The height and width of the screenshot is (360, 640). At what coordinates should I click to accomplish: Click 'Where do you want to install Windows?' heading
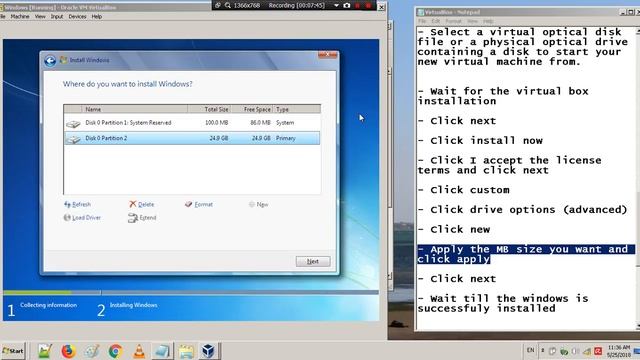coord(127,84)
